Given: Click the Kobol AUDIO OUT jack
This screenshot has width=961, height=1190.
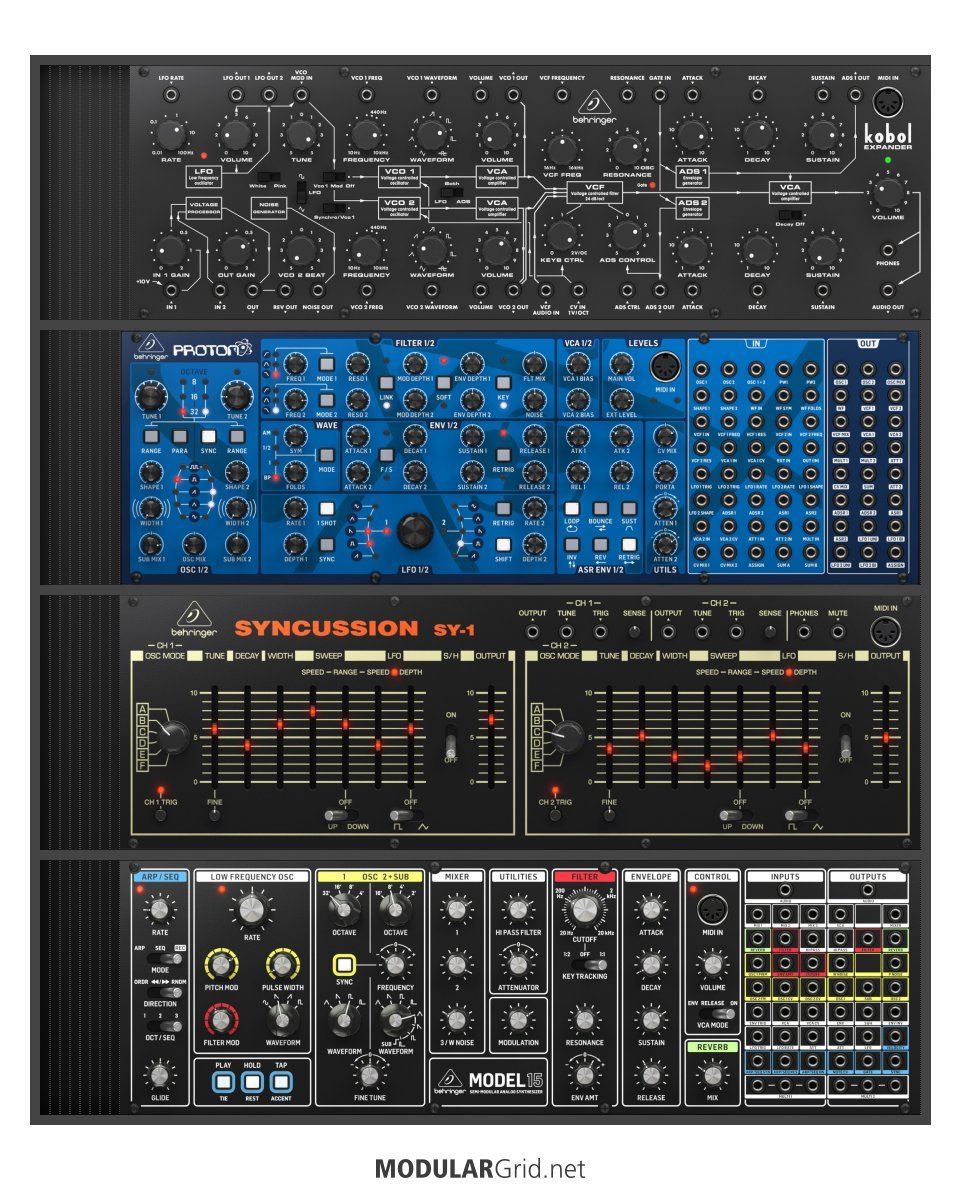Looking at the screenshot, I should tap(887, 291).
